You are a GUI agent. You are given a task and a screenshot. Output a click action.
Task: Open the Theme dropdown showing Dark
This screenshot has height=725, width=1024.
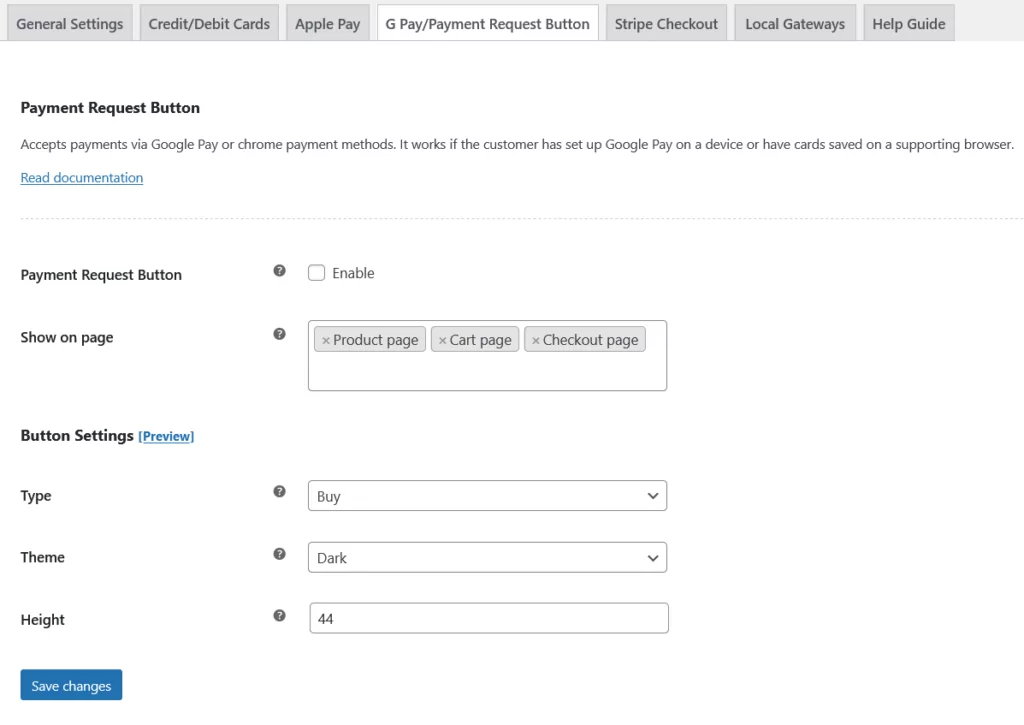[487, 558]
